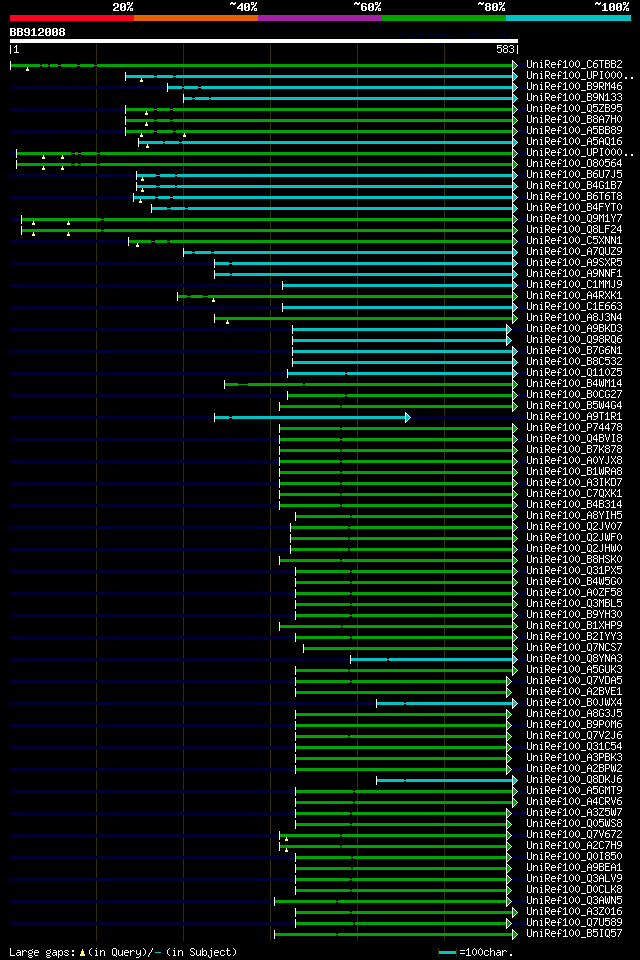Select the UniRef100_A2C7H9 label

click(574, 847)
